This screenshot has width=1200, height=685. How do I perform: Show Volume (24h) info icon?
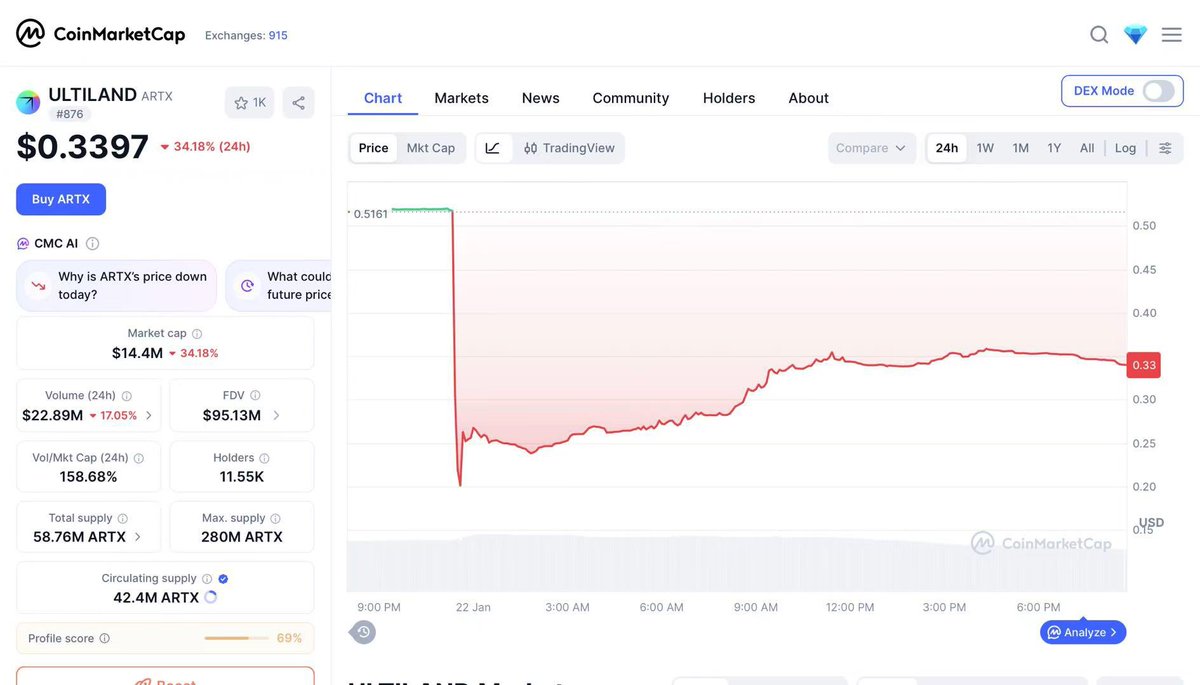(x=126, y=396)
